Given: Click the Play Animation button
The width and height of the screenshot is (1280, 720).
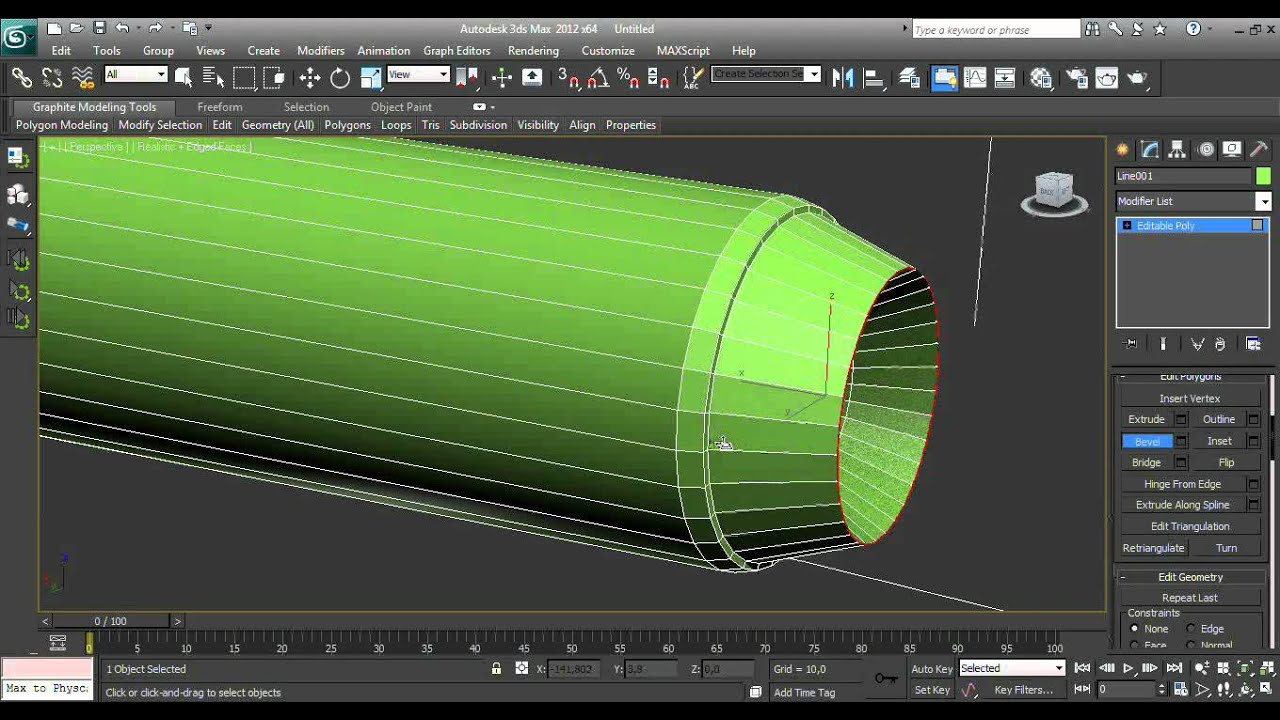Looking at the screenshot, I should [x=1128, y=668].
